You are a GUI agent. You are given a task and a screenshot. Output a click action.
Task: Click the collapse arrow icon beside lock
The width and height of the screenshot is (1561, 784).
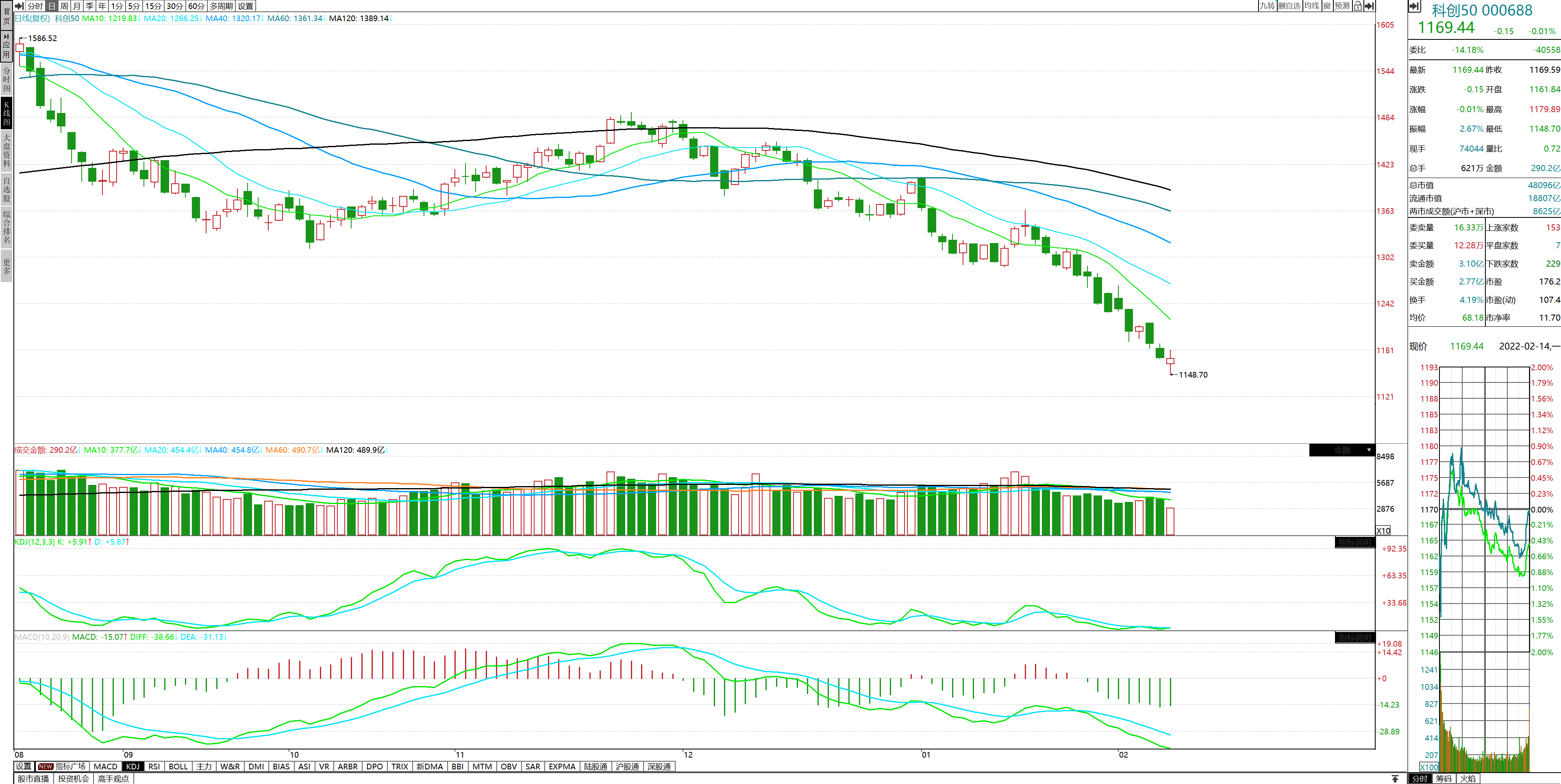point(1369,6)
